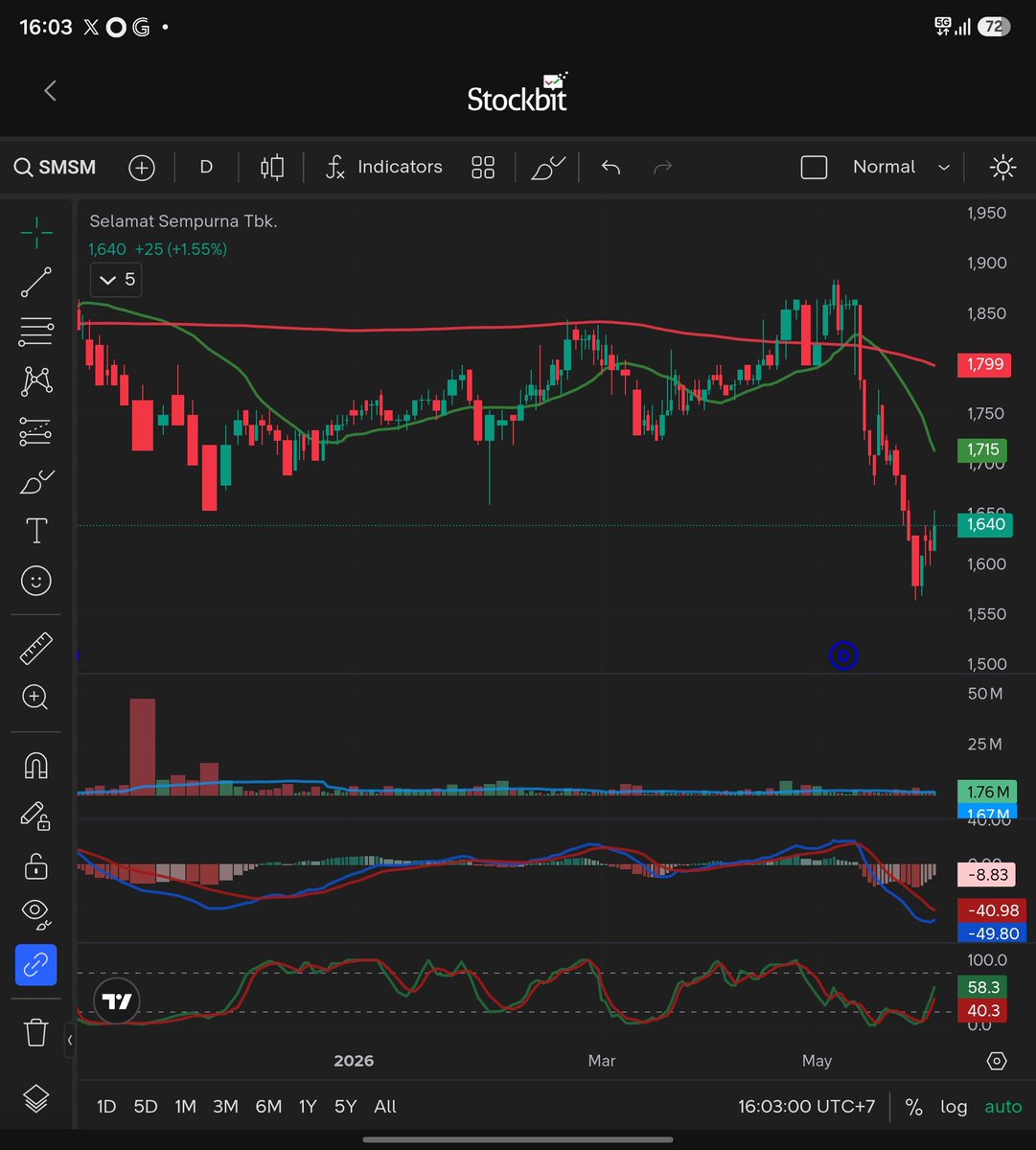The image size is (1036, 1150).
Task: Toggle stay-in-drawing-mode pencil lock
Action: click(36, 816)
